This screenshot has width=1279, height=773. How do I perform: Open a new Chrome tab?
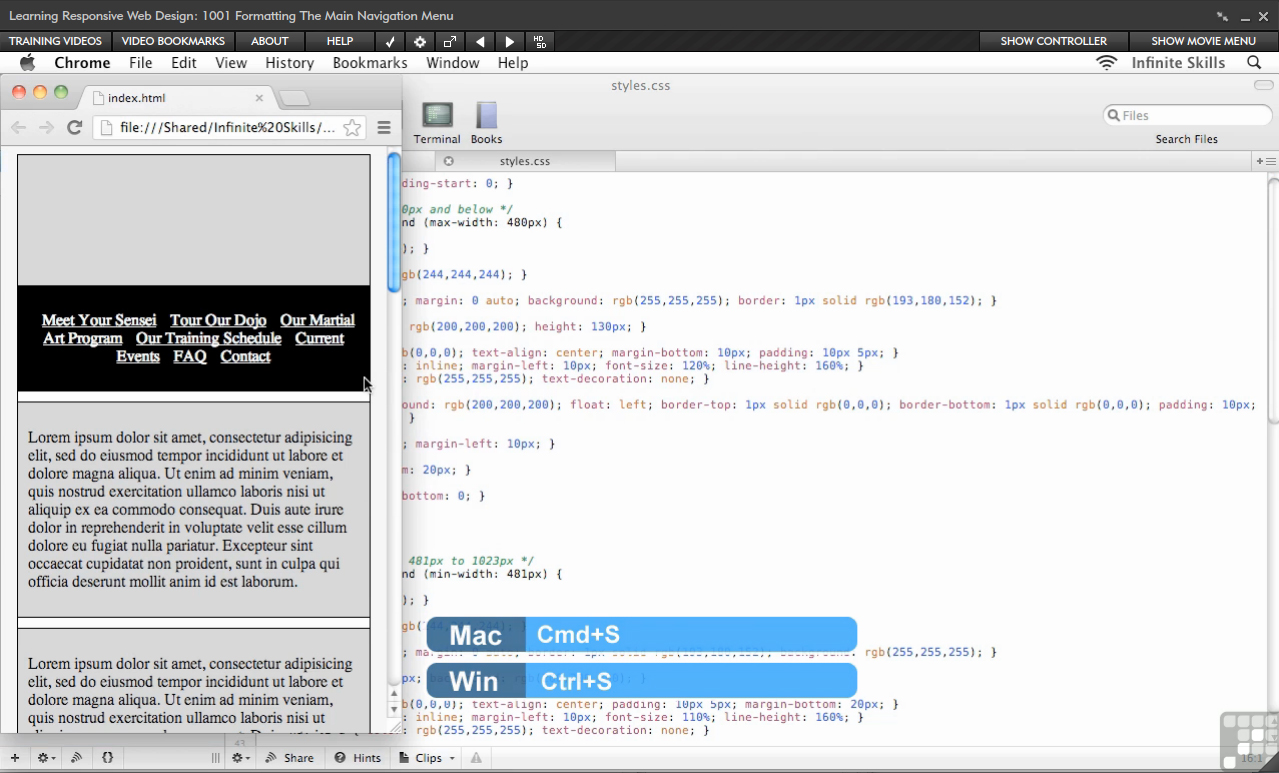coord(295,98)
